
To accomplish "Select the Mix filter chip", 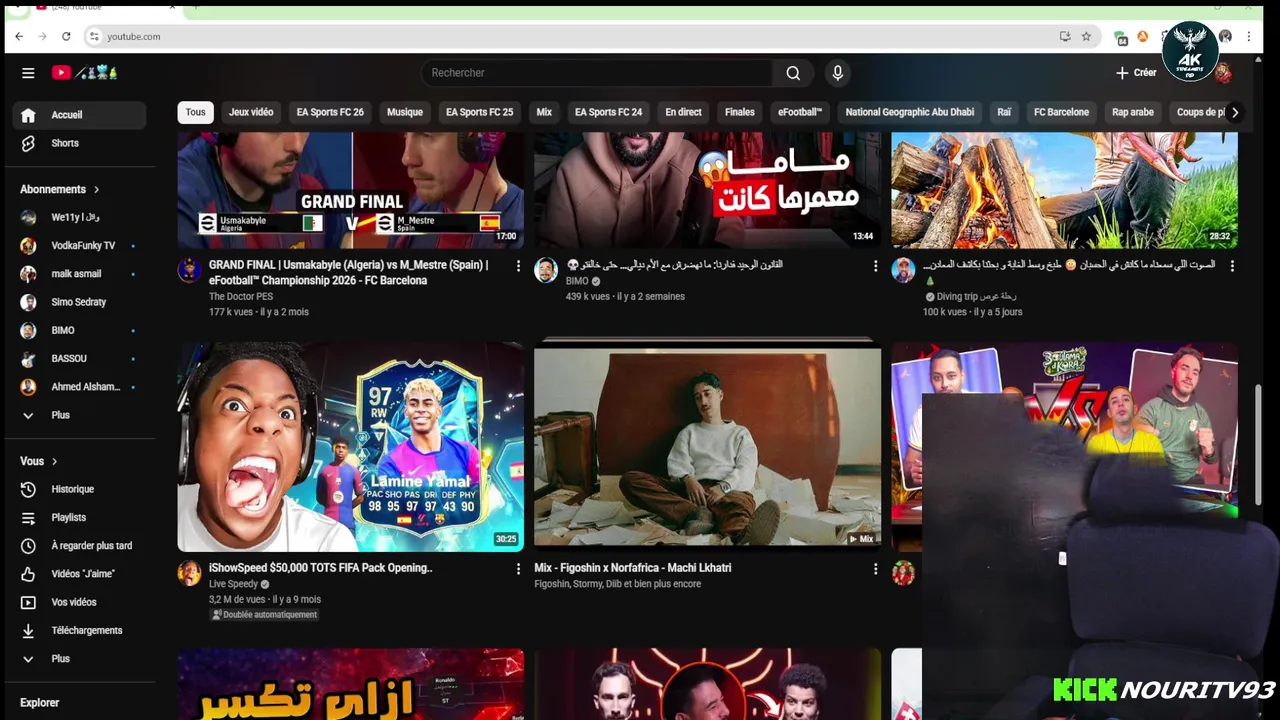I will click(544, 112).
